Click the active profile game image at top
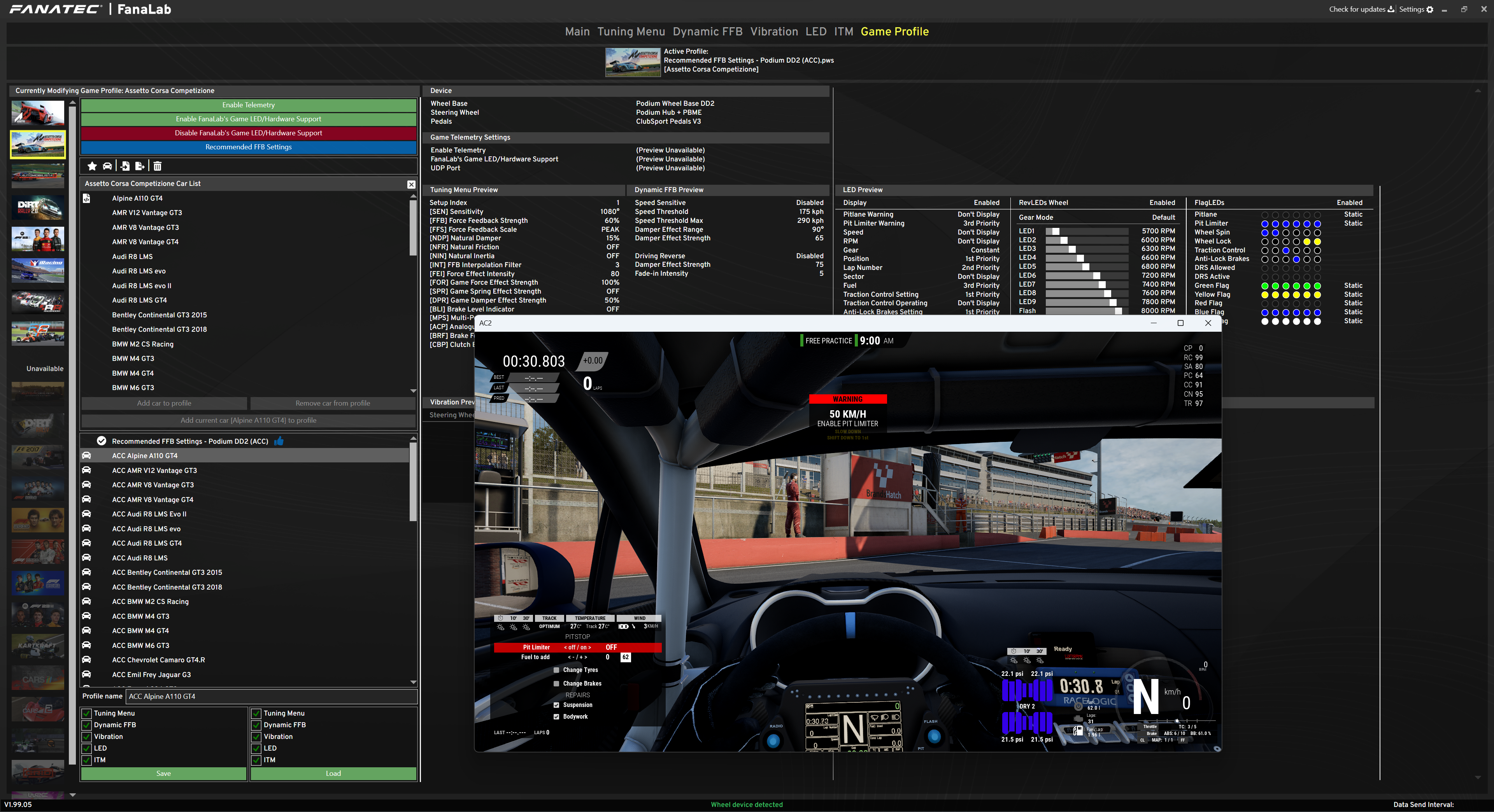This screenshot has height=812, width=1494. pyautogui.click(x=633, y=62)
